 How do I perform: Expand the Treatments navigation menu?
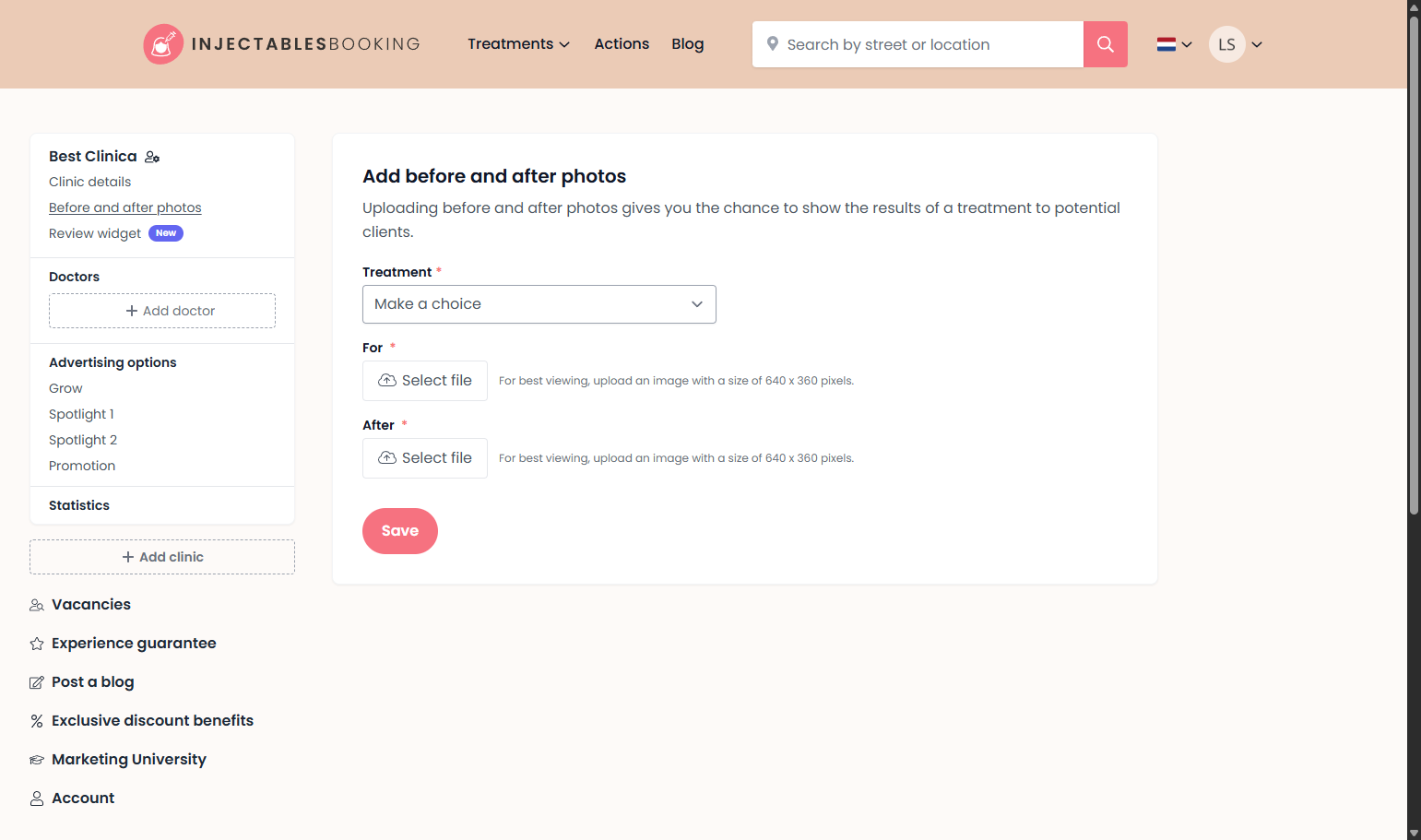(x=518, y=44)
